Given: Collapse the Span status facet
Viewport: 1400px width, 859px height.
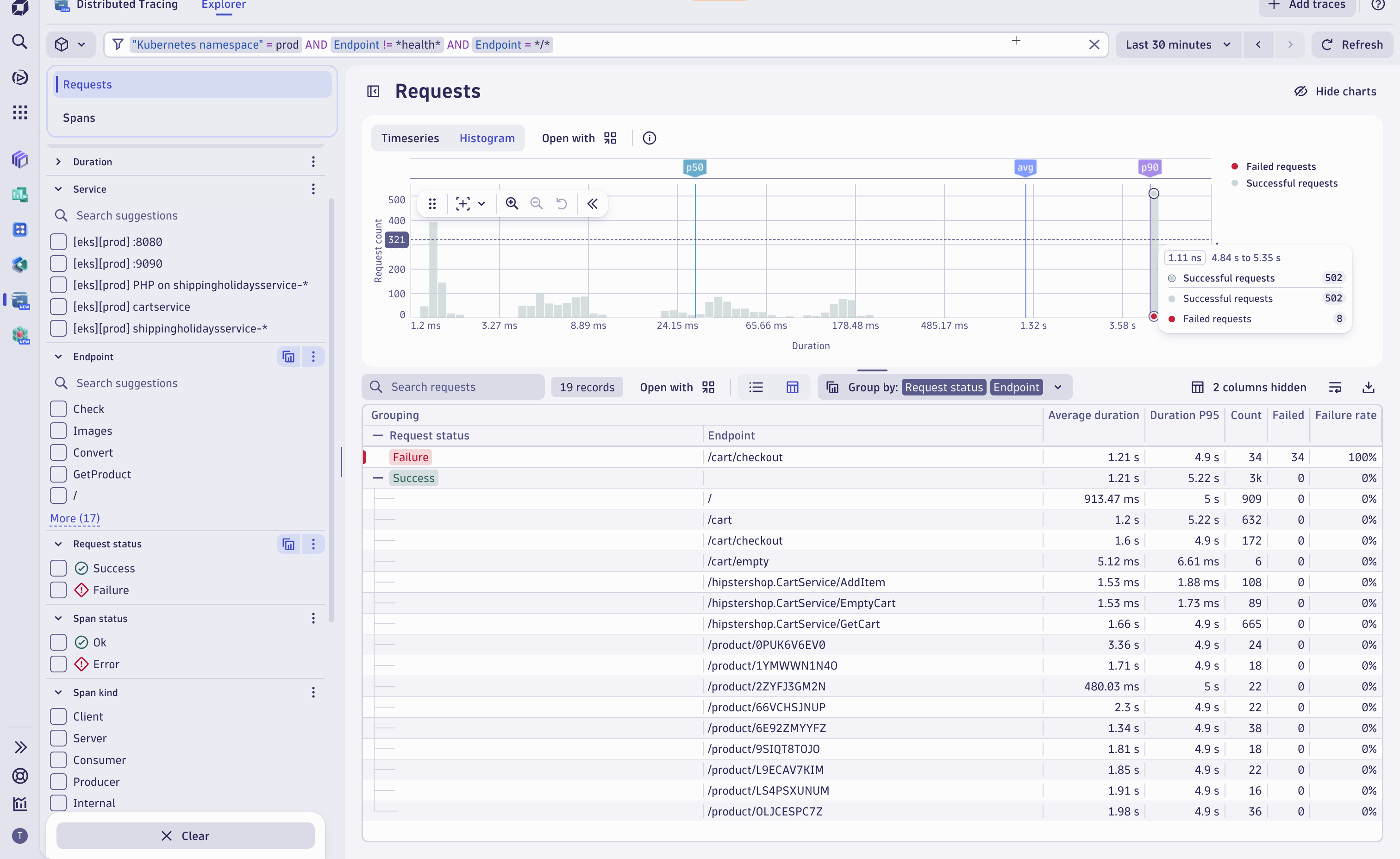Looking at the screenshot, I should (58, 619).
